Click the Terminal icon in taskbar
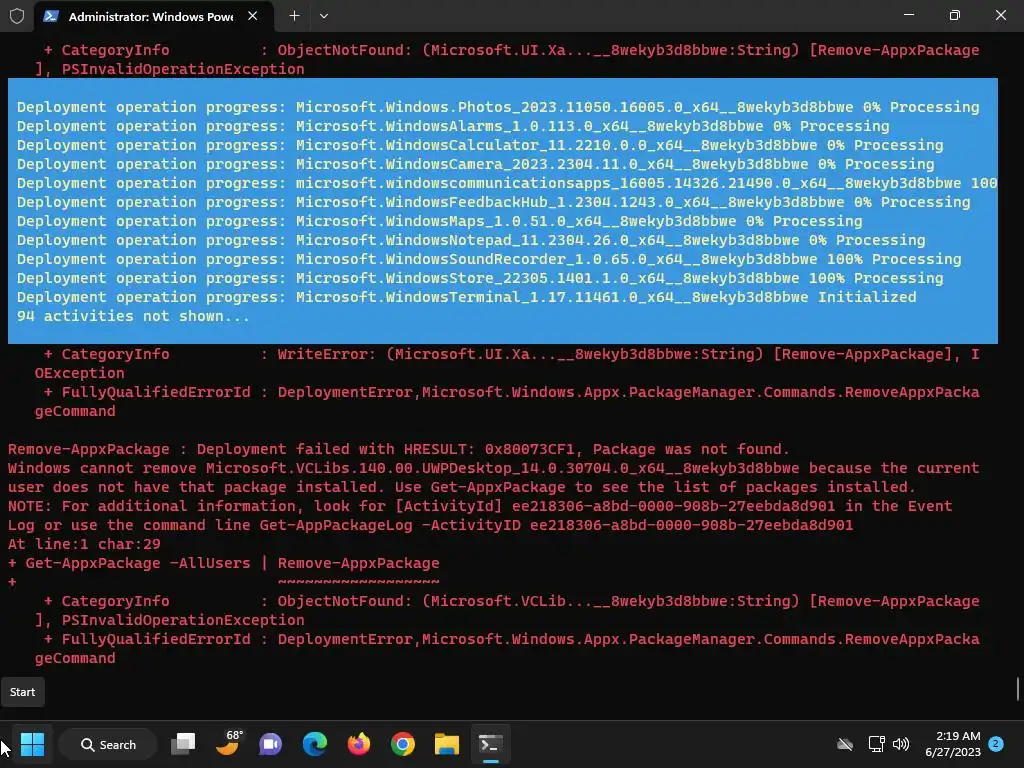Image resolution: width=1024 pixels, height=768 pixels. point(490,744)
